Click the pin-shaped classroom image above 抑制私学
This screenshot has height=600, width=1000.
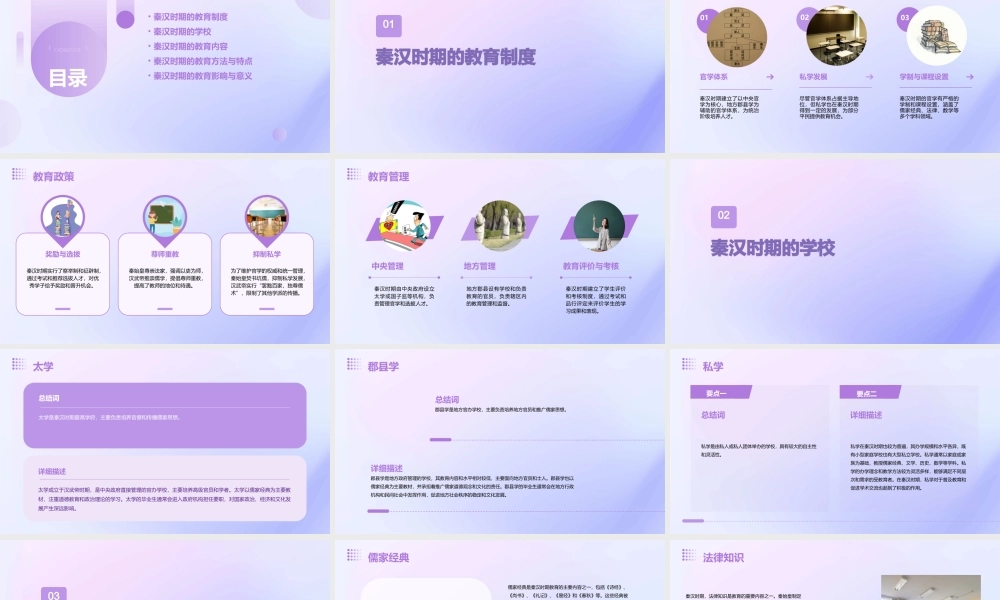point(267,220)
